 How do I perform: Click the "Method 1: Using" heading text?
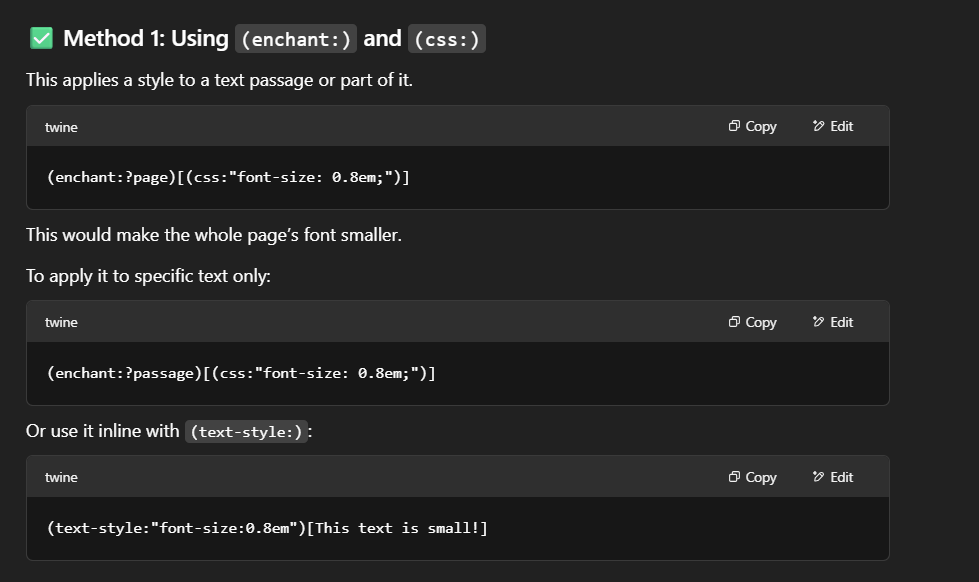[146, 39]
